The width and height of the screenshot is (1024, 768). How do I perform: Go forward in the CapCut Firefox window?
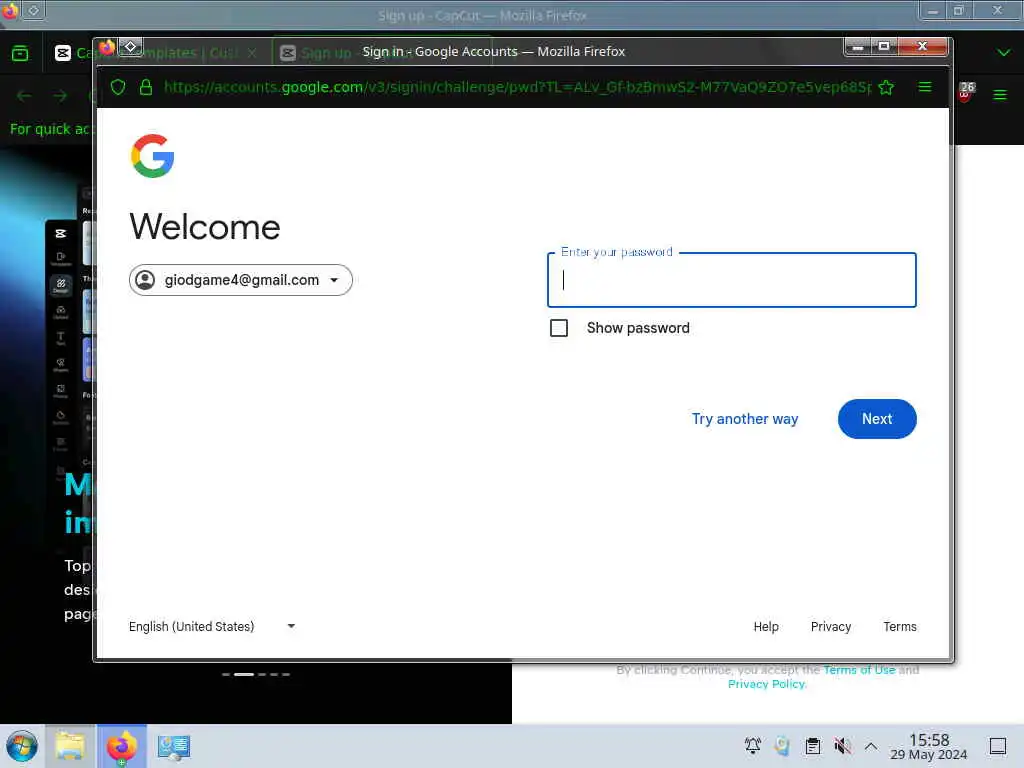point(60,96)
